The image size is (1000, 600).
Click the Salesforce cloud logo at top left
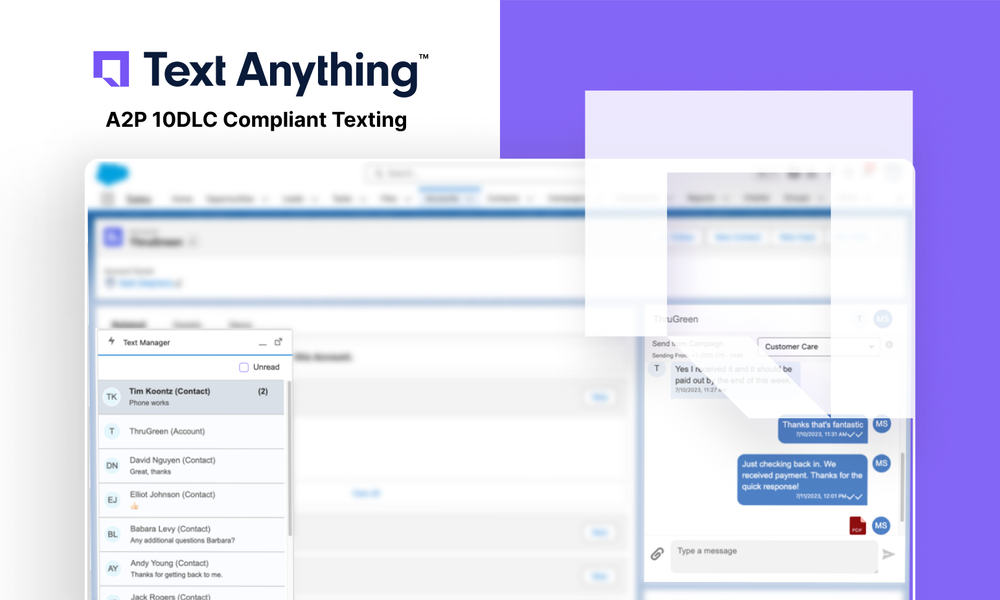(x=111, y=172)
